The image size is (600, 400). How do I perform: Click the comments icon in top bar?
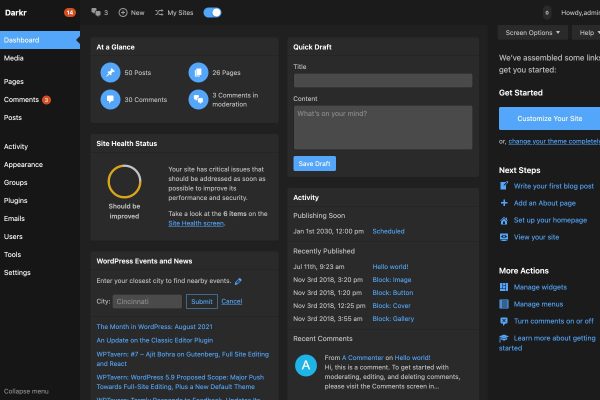pyautogui.click(x=96, y=13)
